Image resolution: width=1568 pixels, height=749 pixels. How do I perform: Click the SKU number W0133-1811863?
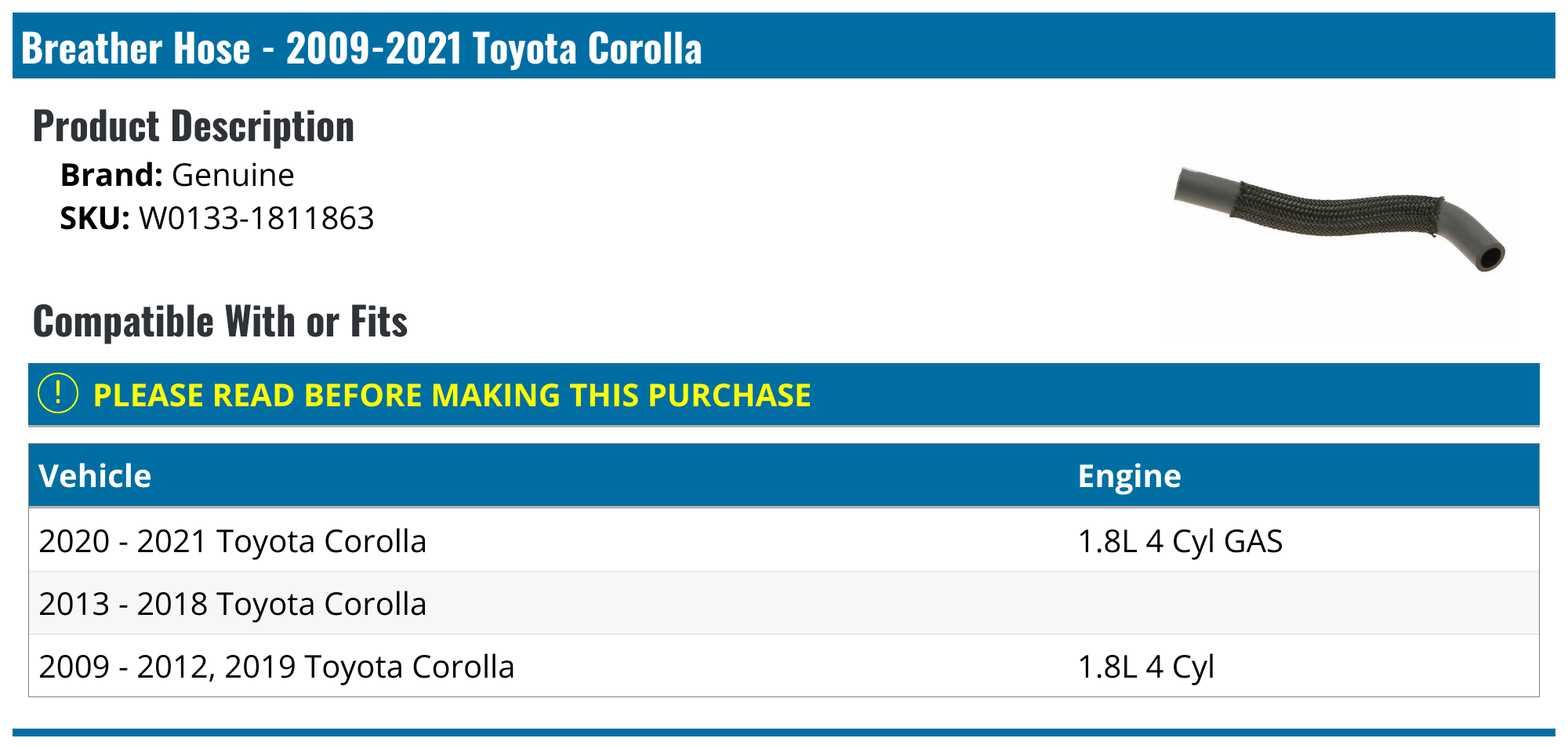coord(256,218)
